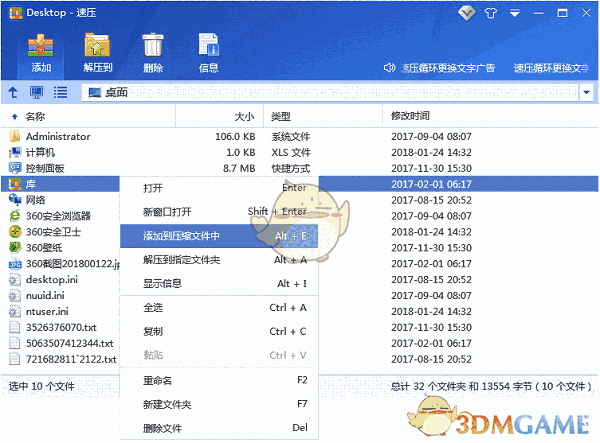Select the 控制面板 icon in file list
The width and height of the screenshot is (600, 443).
(x=15, y=168)
